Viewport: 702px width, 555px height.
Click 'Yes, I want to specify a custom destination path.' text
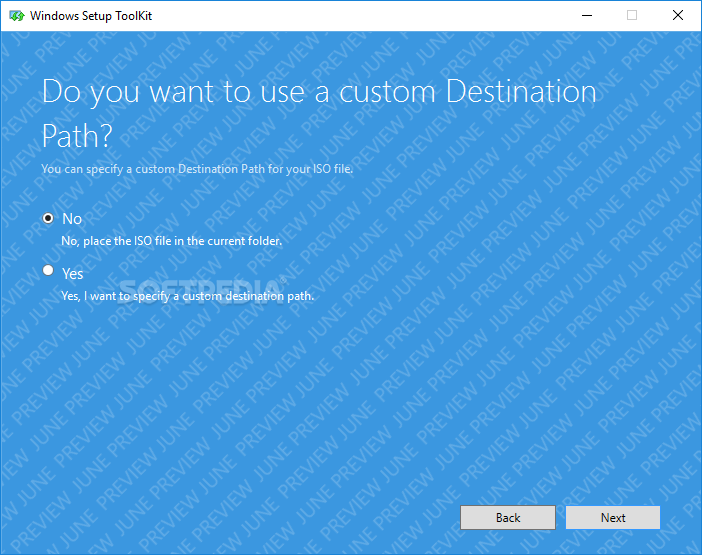tap(188, 296)
